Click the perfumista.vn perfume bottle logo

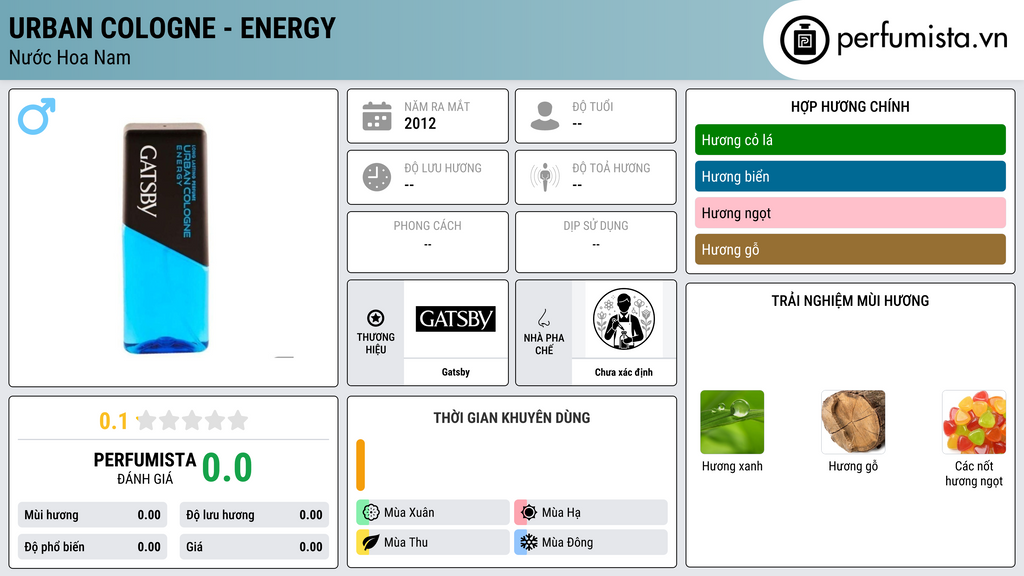pos(804,40)
